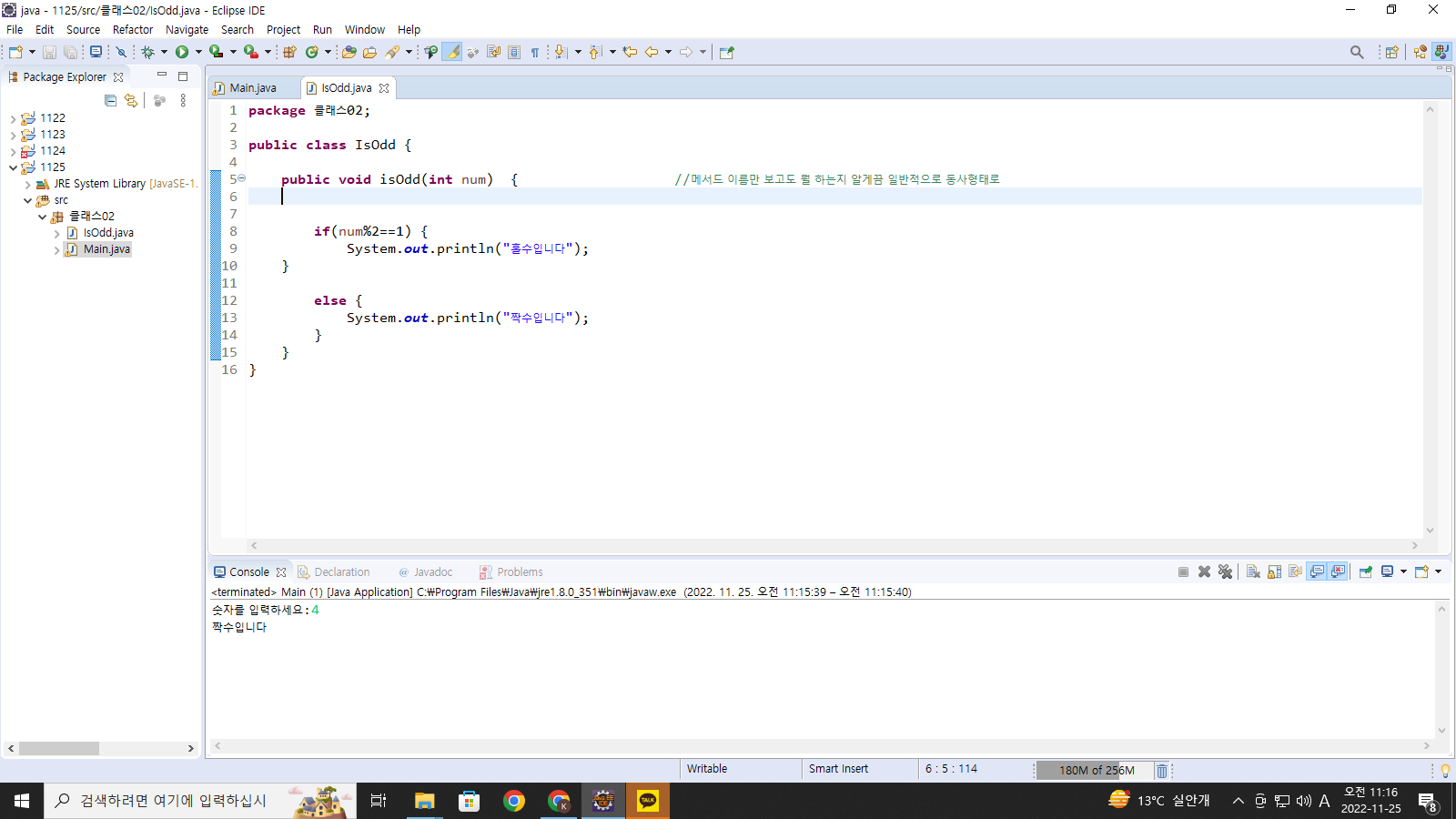Image resolution: width=1456 pixels, height=819 pixels.
Task: Jump to Last Edit Location icon
Action: click(630, 52)
